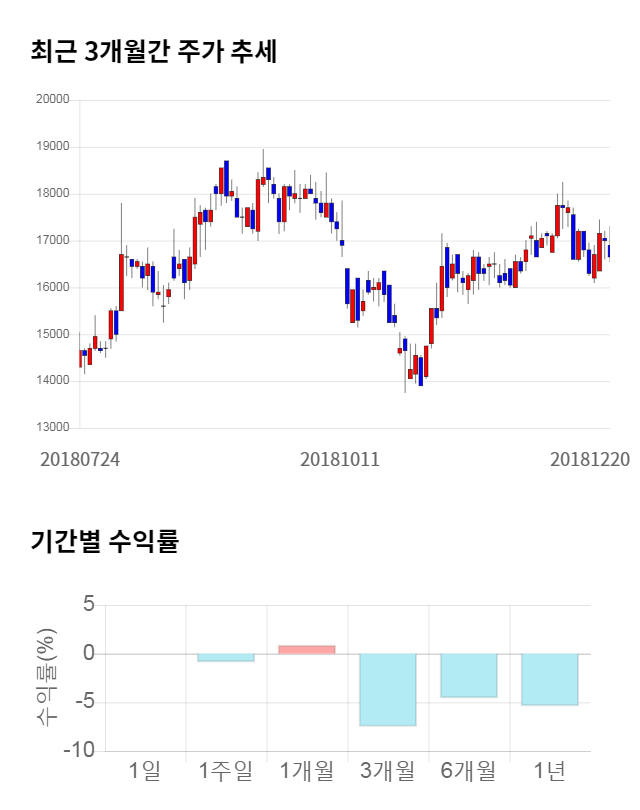Screen dimensions: 640x810
Task: Click the red 1개월 positive return bar
Action: [x=307, y=649]
